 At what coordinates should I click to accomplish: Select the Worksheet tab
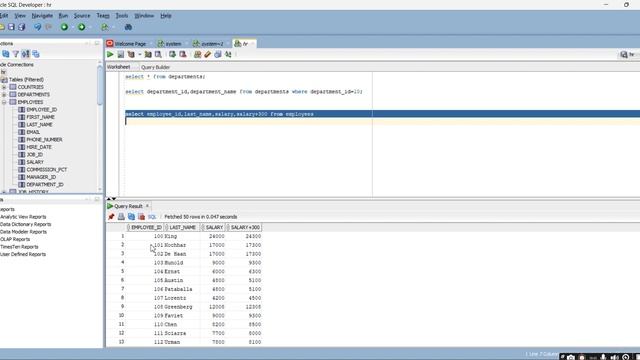[x=118, y=67]
